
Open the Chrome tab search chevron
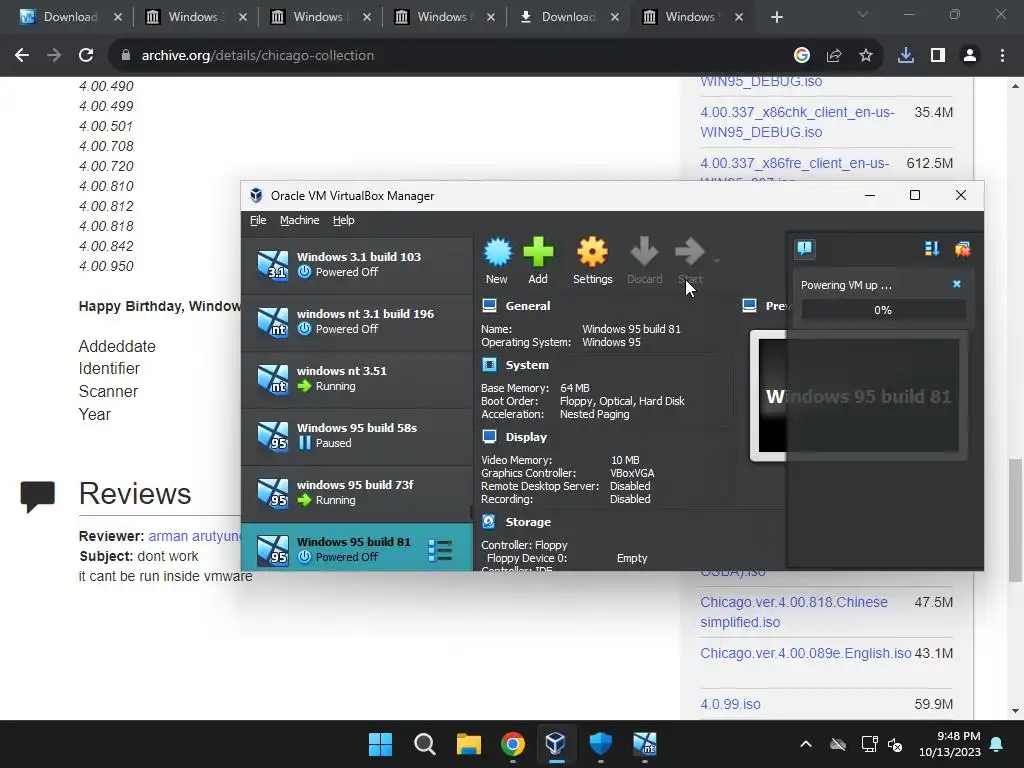[x=863, y=14]
